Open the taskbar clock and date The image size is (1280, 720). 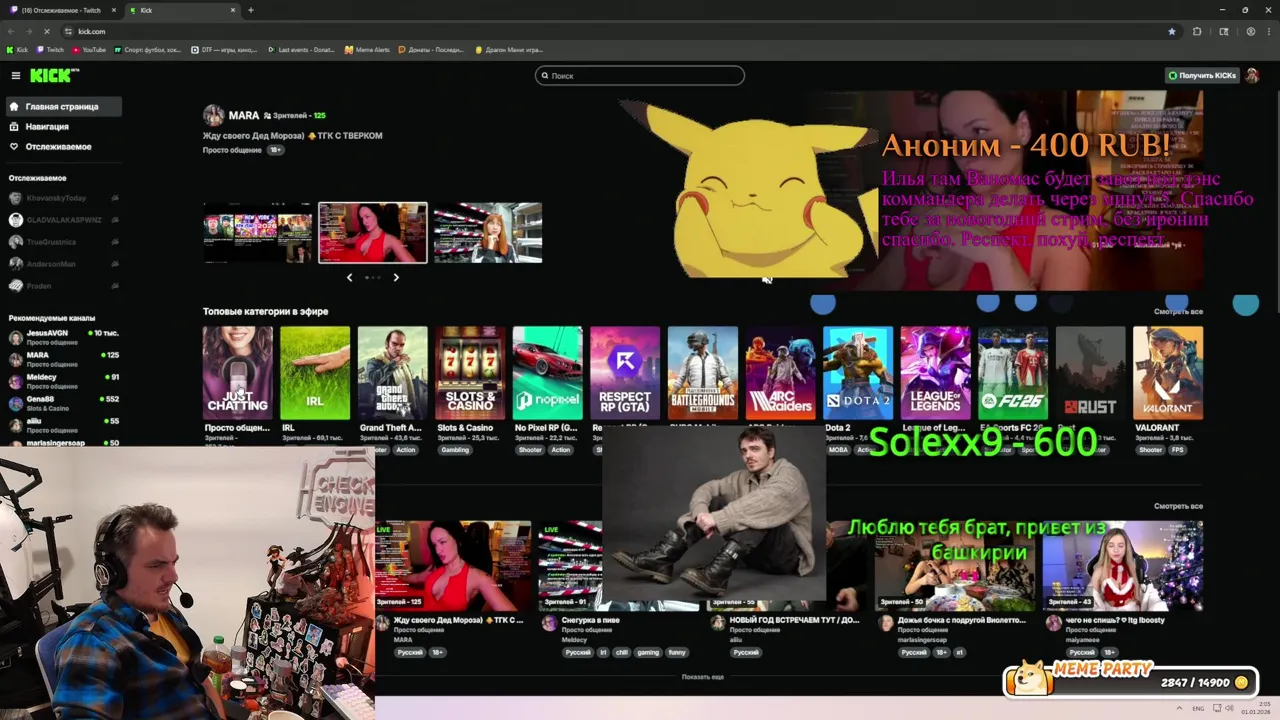click(1256, 708)
